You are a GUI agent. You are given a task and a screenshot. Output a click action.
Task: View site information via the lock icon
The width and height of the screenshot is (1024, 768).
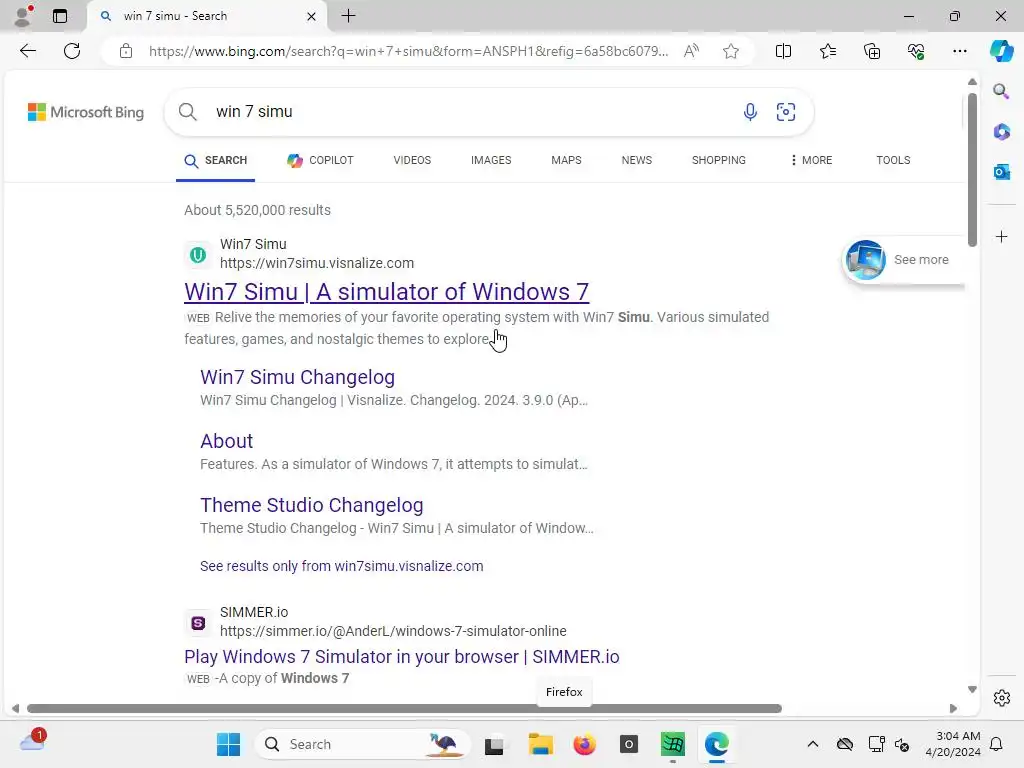[x=126, y=51]
